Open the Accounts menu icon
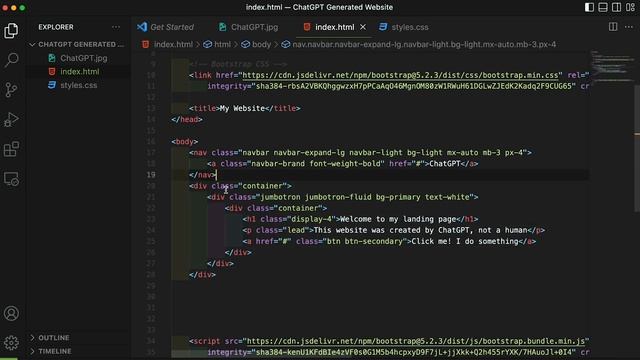 (11, 313)
